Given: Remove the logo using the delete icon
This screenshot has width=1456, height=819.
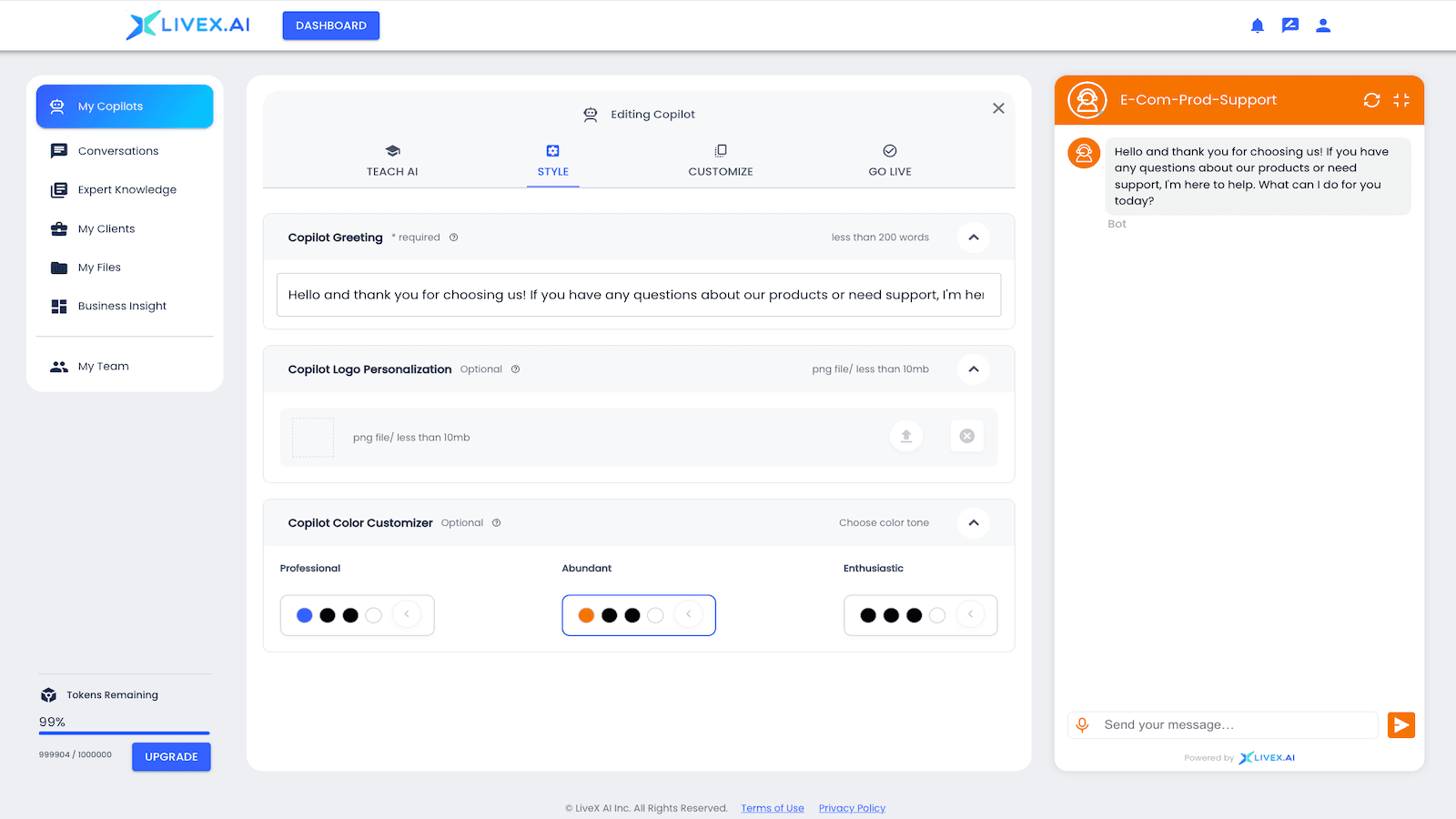Looking at the screenshot, I should click(966, 437).
